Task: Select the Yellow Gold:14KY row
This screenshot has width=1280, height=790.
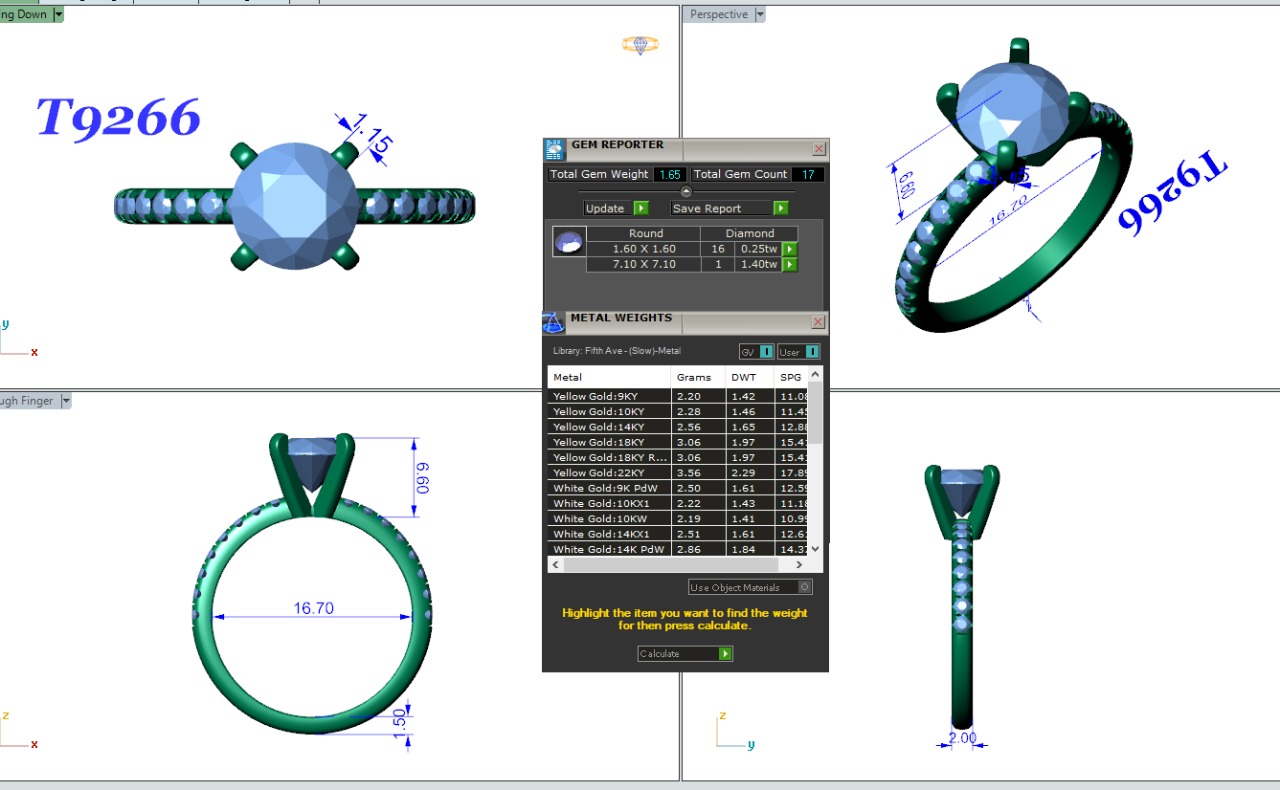Action: [609, 427]
